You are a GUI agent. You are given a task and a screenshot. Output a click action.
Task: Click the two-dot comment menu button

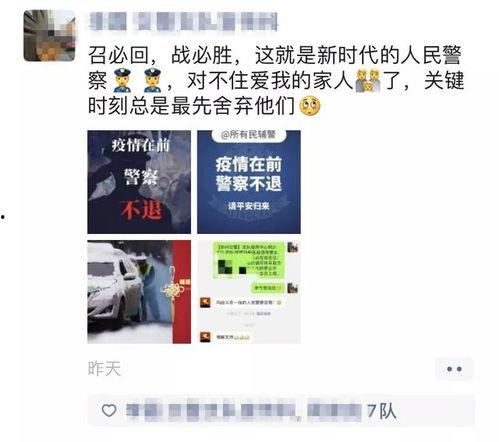[x=454, y=369]
